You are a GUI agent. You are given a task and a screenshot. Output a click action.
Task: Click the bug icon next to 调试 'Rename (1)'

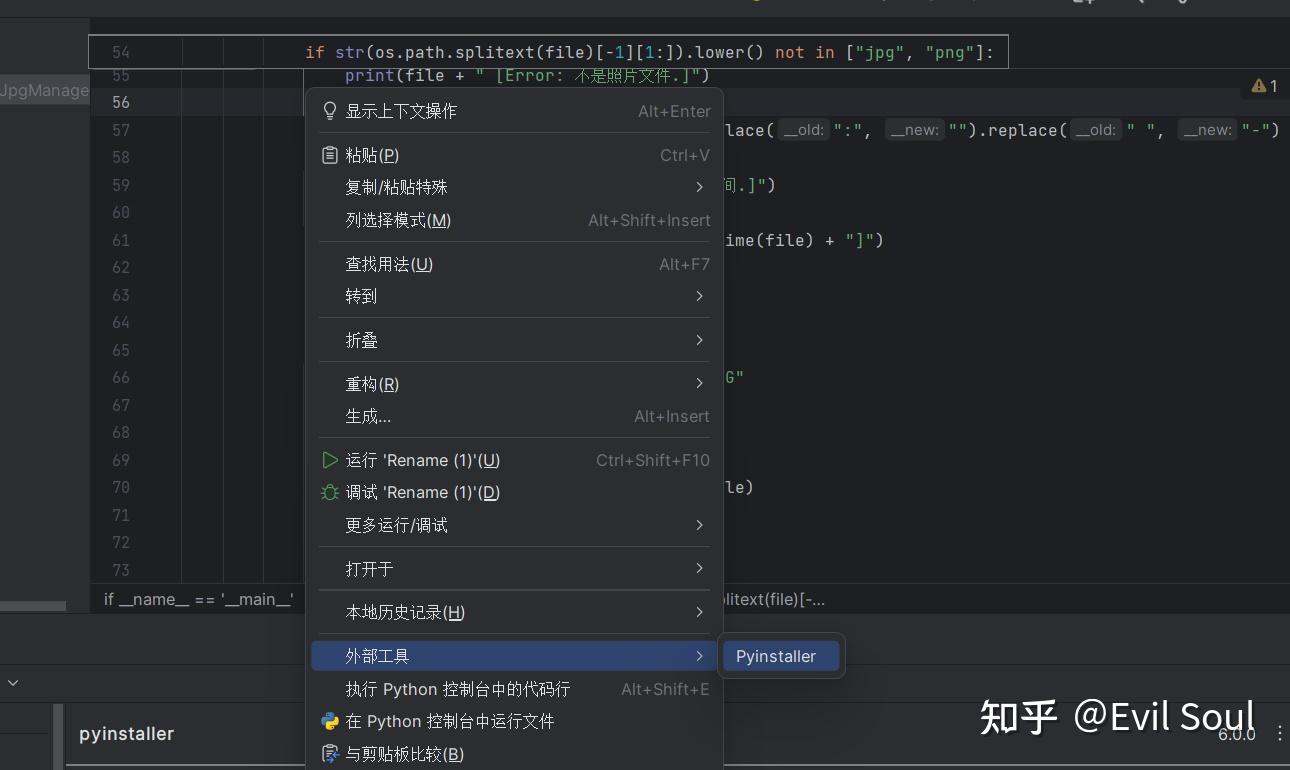[x=330, y=492]
